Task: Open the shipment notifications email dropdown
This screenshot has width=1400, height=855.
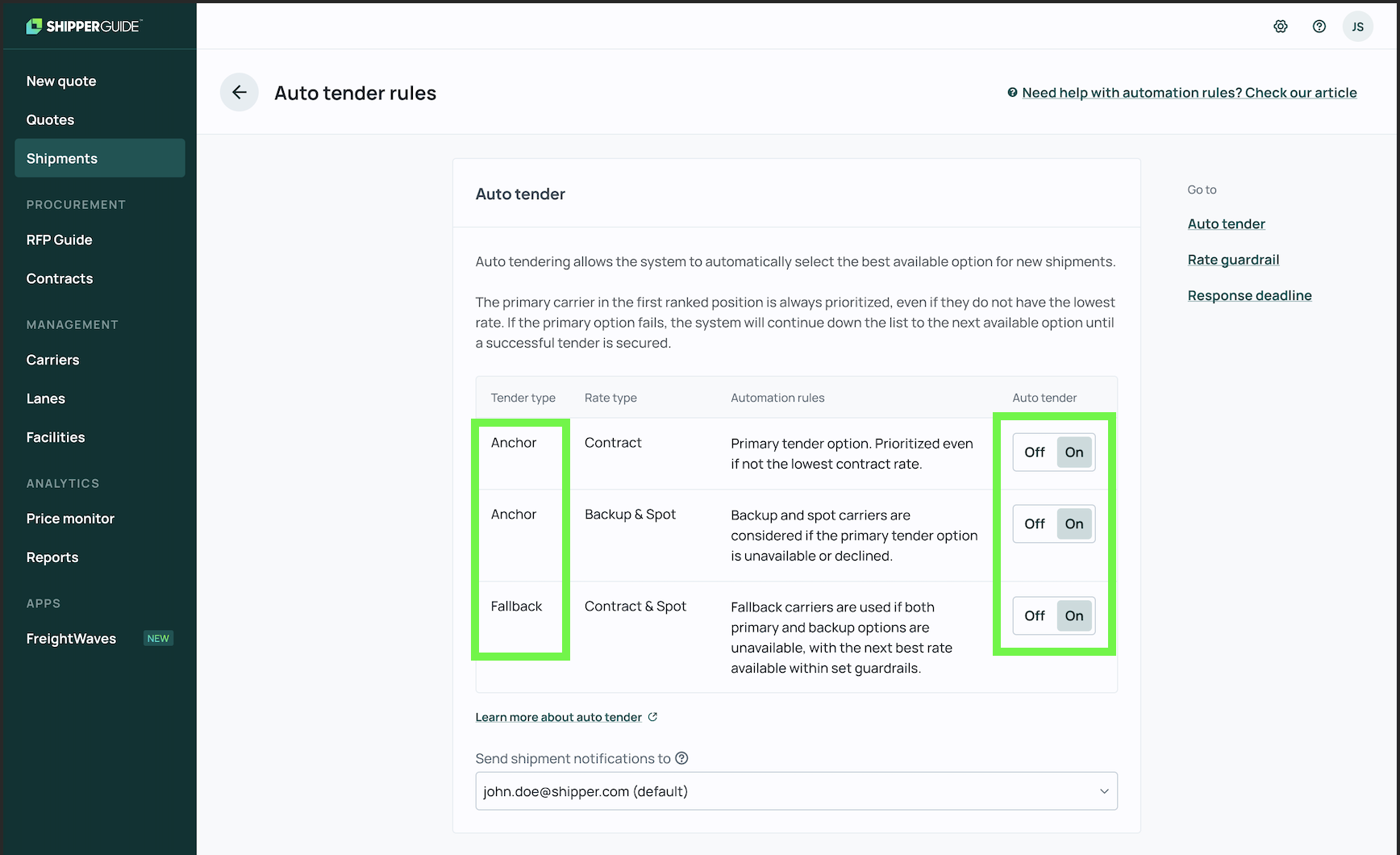Action: coord(1103,791)
